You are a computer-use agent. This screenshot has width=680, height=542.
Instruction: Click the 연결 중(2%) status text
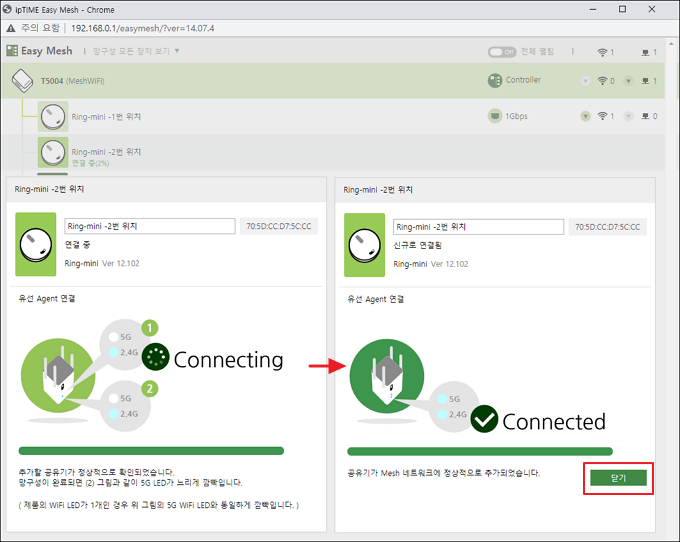coord(90,163)
